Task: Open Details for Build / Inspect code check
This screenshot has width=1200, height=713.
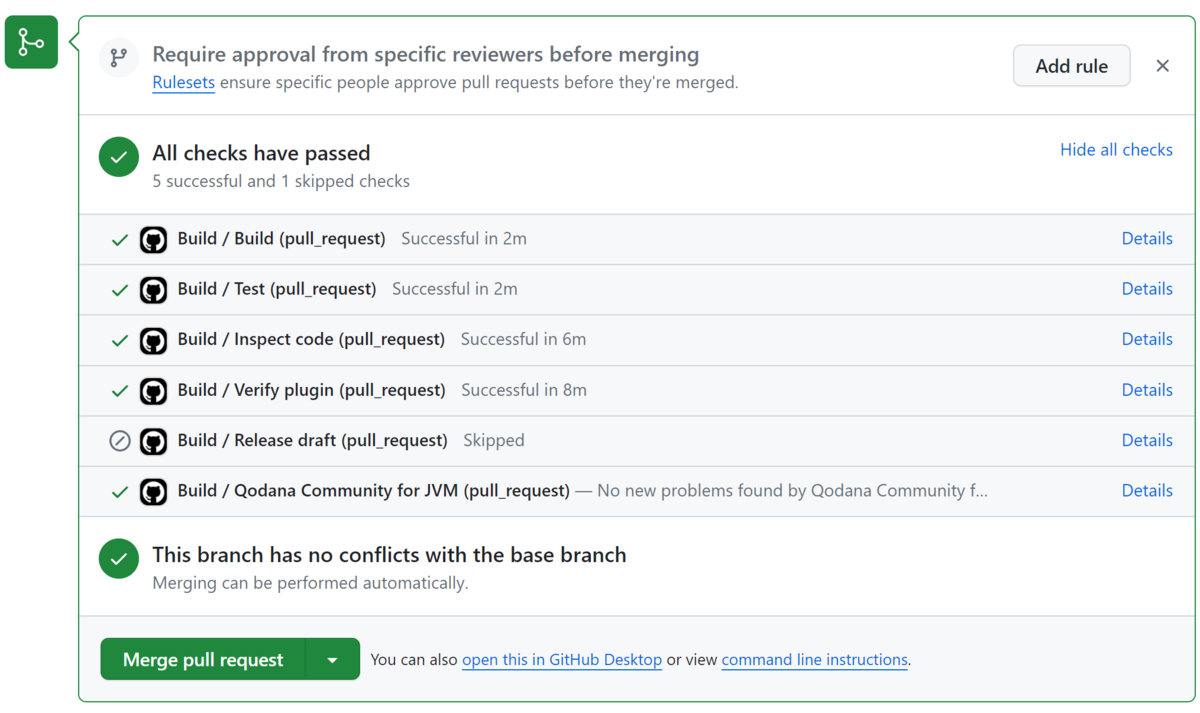Action: 1147,339
